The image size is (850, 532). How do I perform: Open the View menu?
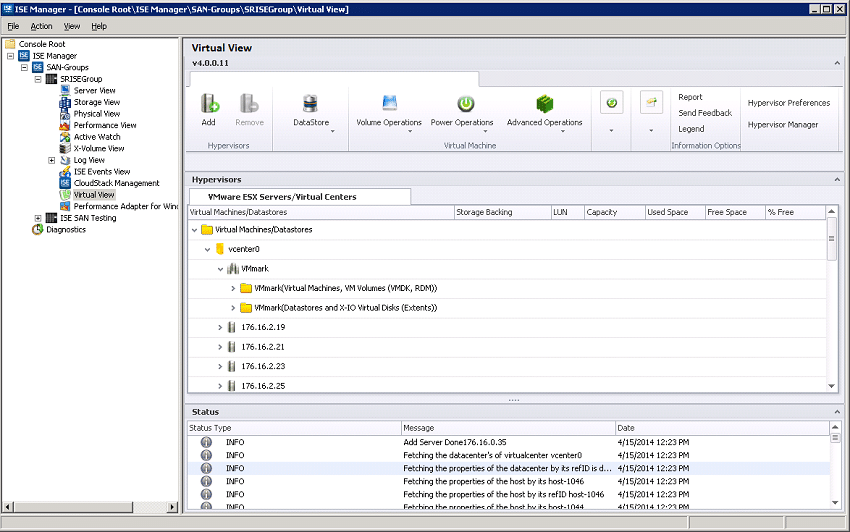72,26
